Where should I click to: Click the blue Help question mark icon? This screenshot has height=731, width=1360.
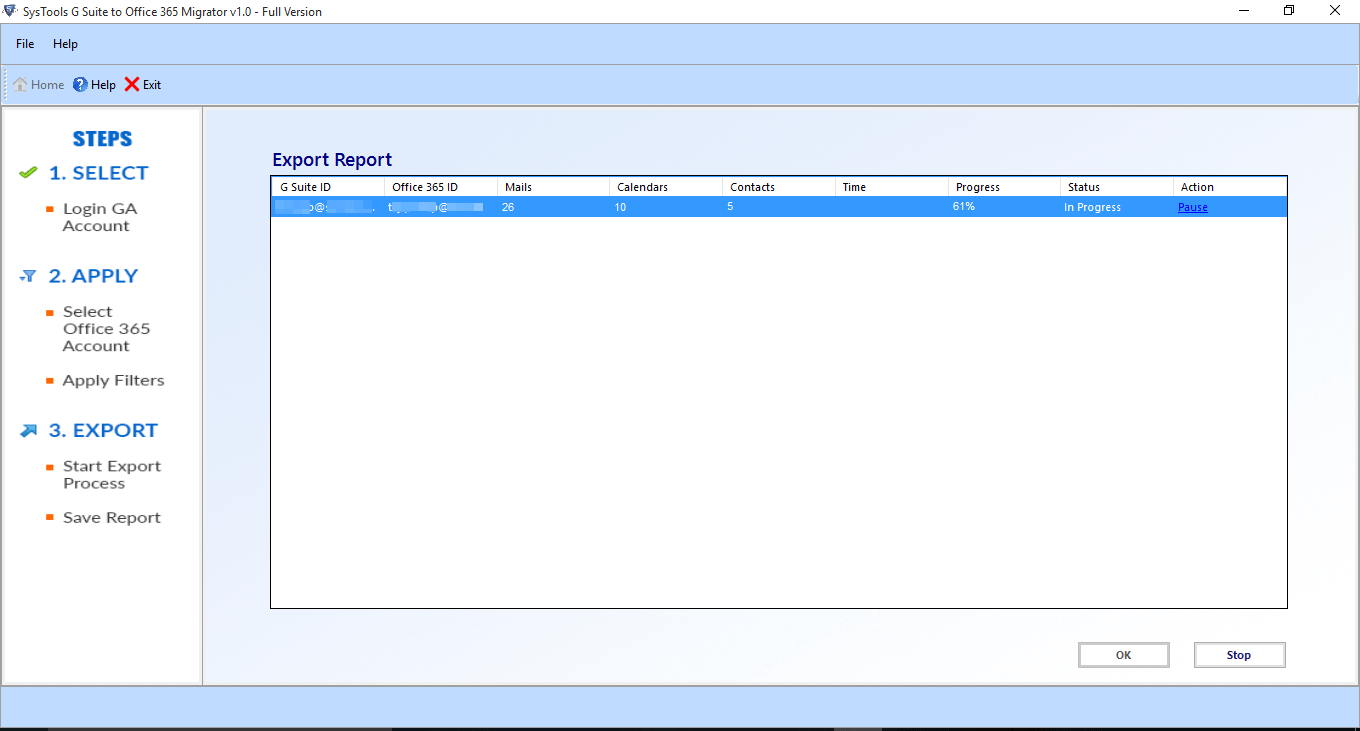(80, 85)
